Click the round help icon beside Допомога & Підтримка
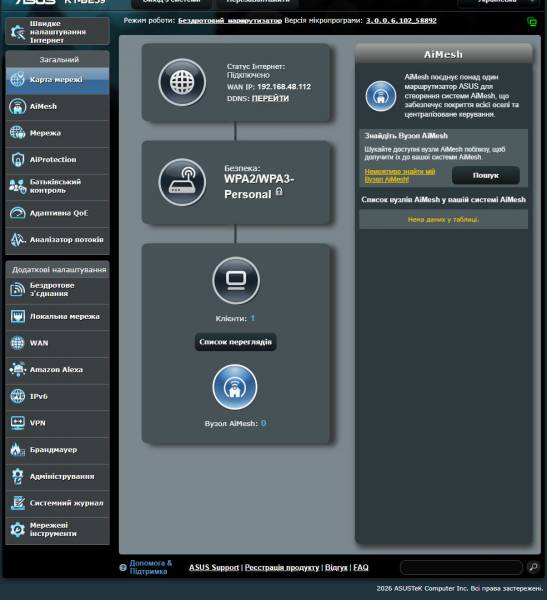The image size is (547, 600). pos(123,567)
